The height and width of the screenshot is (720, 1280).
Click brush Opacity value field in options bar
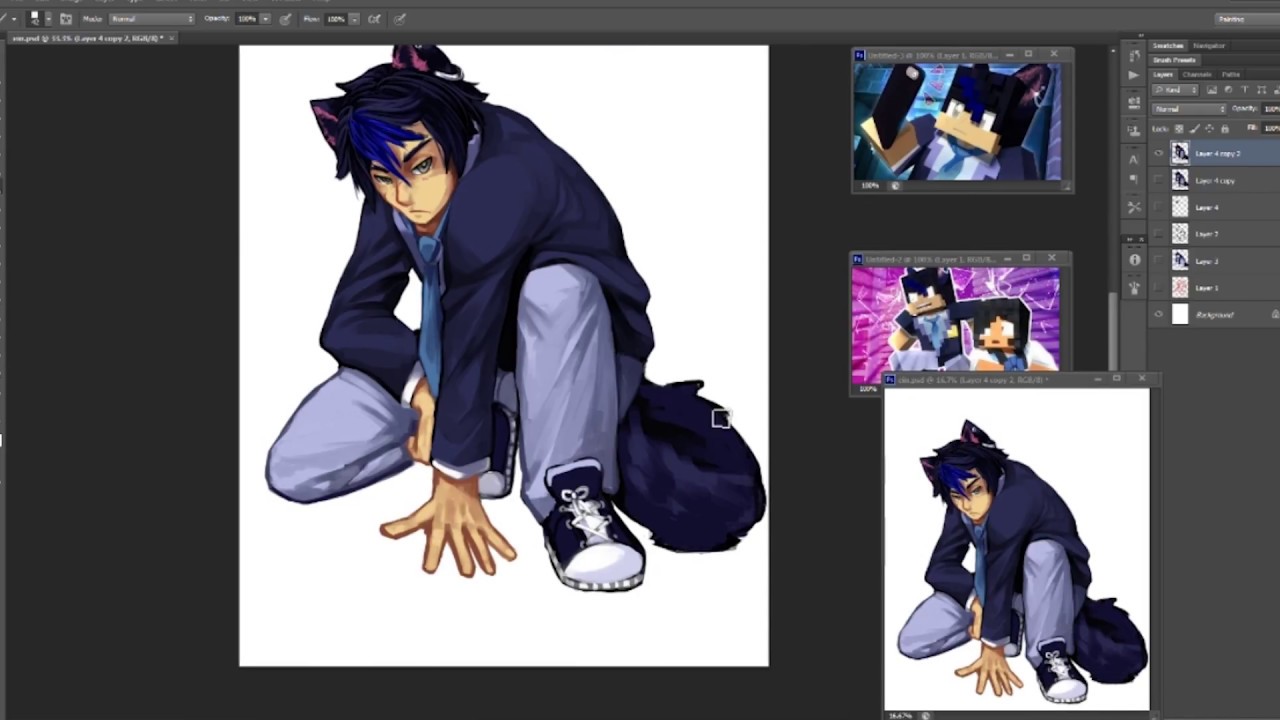[x=247, y=19]
